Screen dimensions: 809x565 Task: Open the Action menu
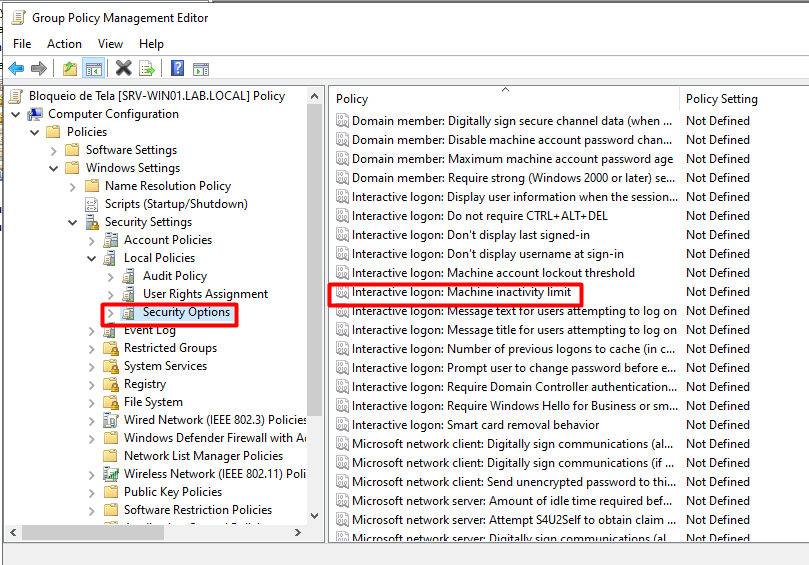coord(64,44)
